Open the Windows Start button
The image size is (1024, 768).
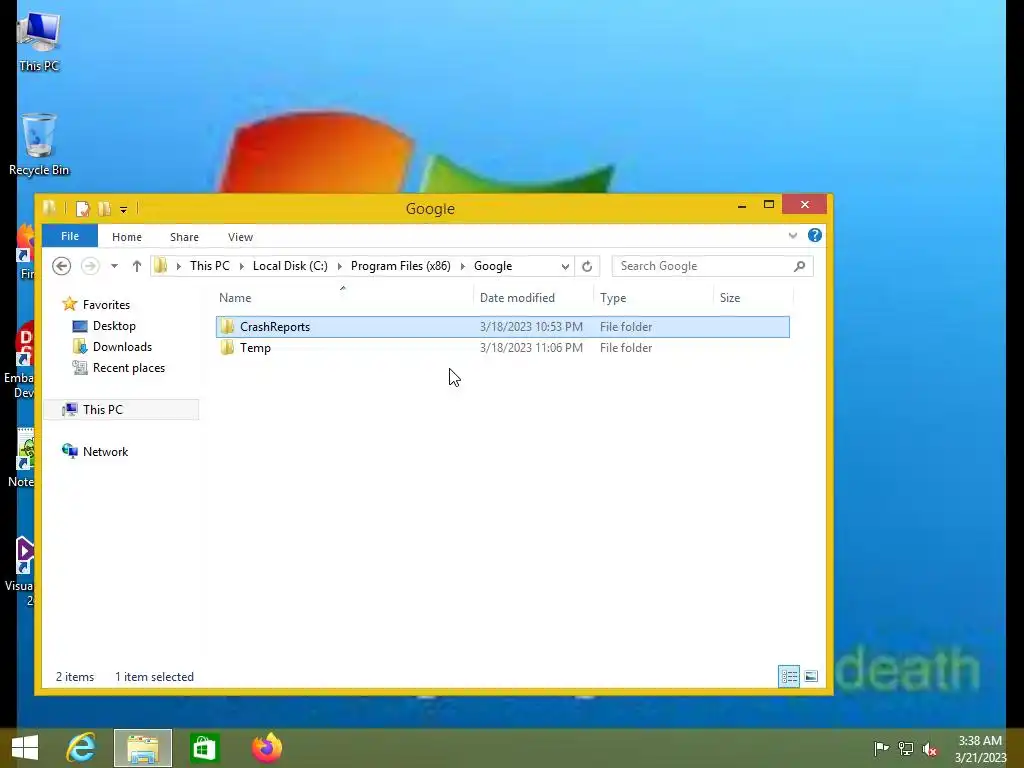[25, 748]
